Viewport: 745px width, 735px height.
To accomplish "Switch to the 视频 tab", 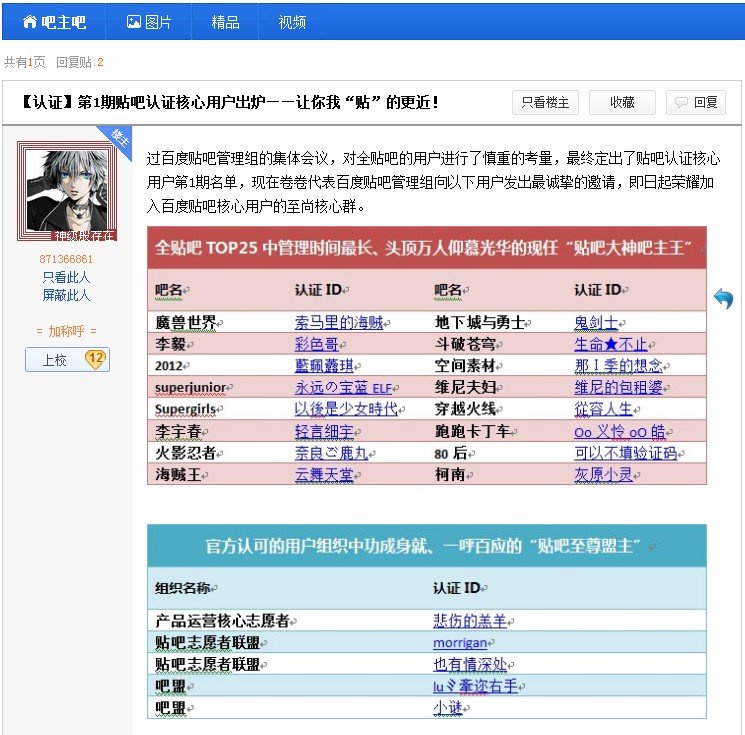I will point(292,22).
